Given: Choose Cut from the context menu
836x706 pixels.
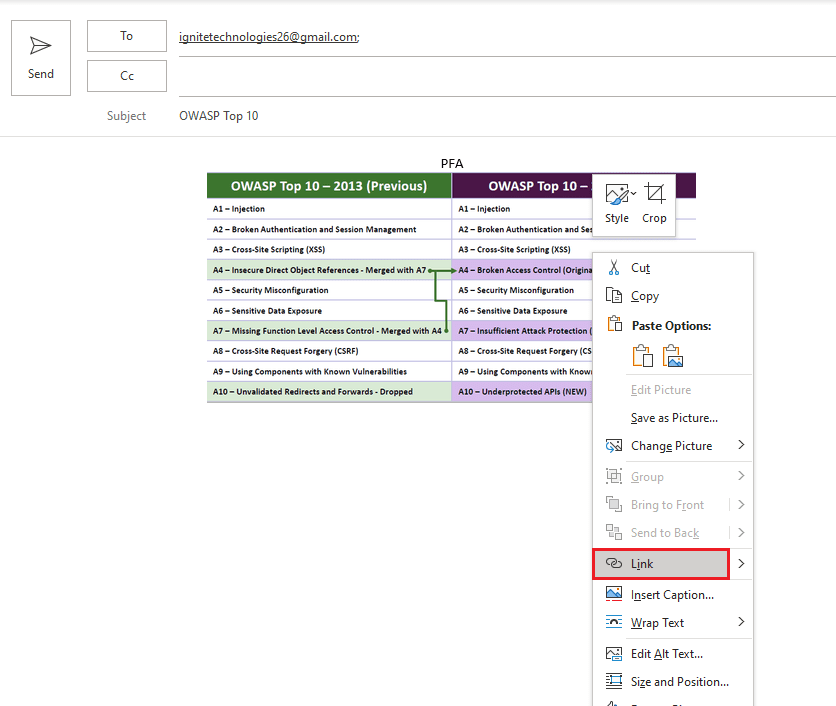Looking at the screenshot, I should pos(673,268).
